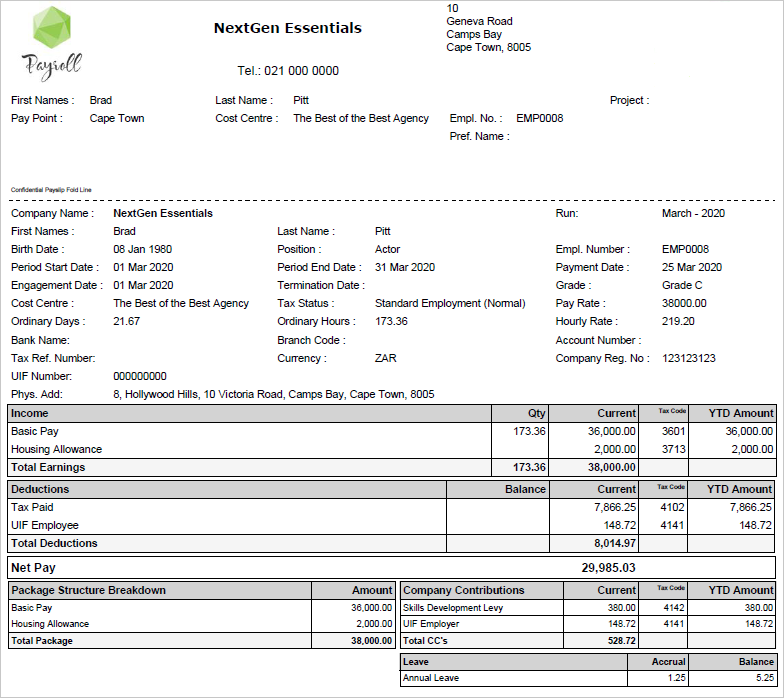Select the Total Deductions amount 8,014.97

[x=615, y=543]
